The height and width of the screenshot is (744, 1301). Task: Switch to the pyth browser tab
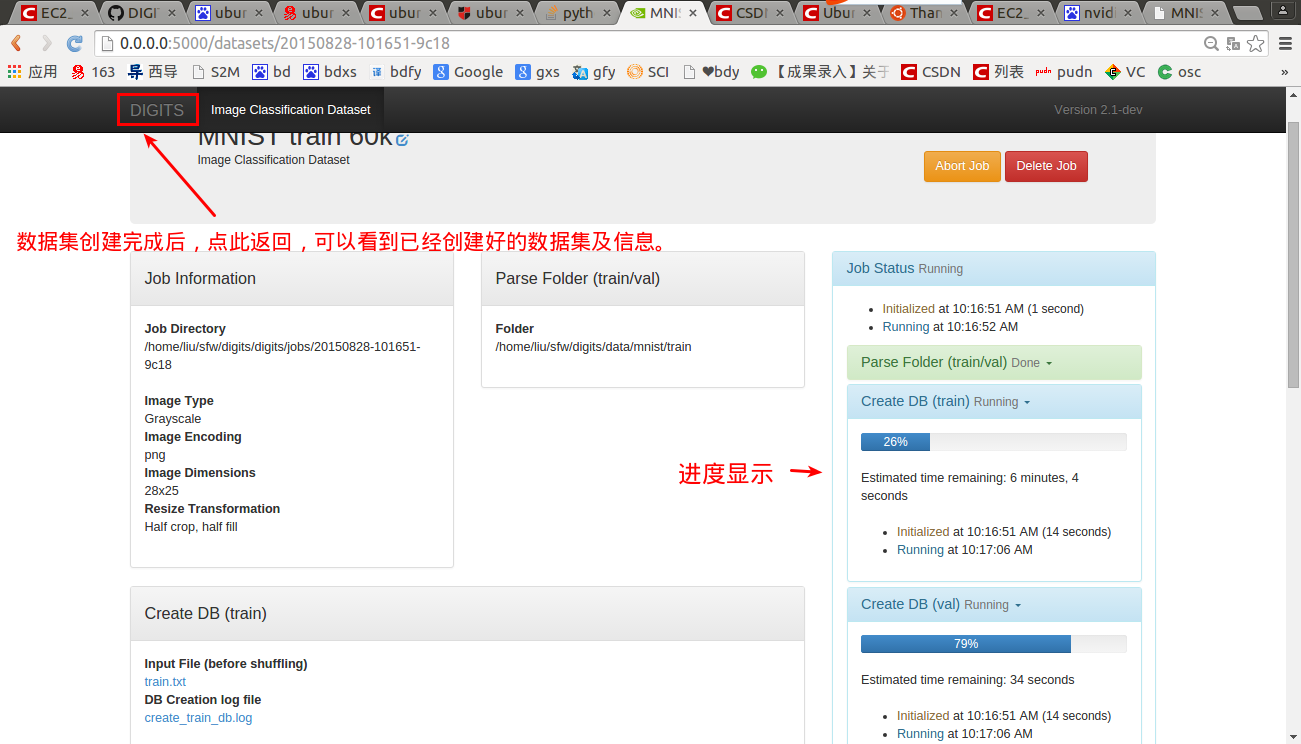[x=578, y=13]
